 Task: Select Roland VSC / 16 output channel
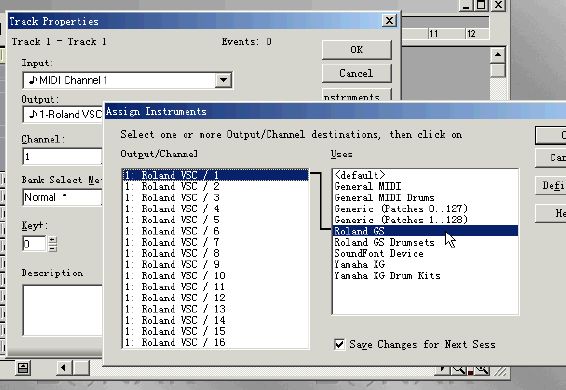tap(215, 342)
